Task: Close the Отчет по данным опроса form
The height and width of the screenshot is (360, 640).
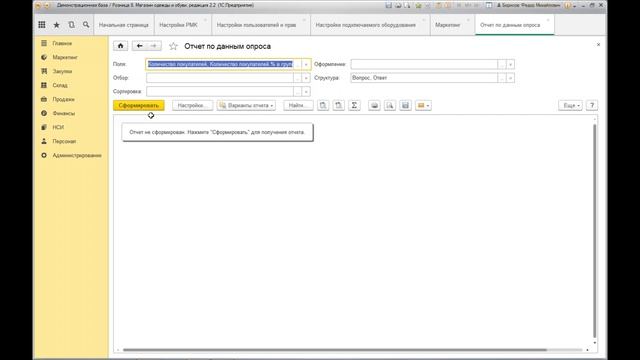Action: pos(598,44)
